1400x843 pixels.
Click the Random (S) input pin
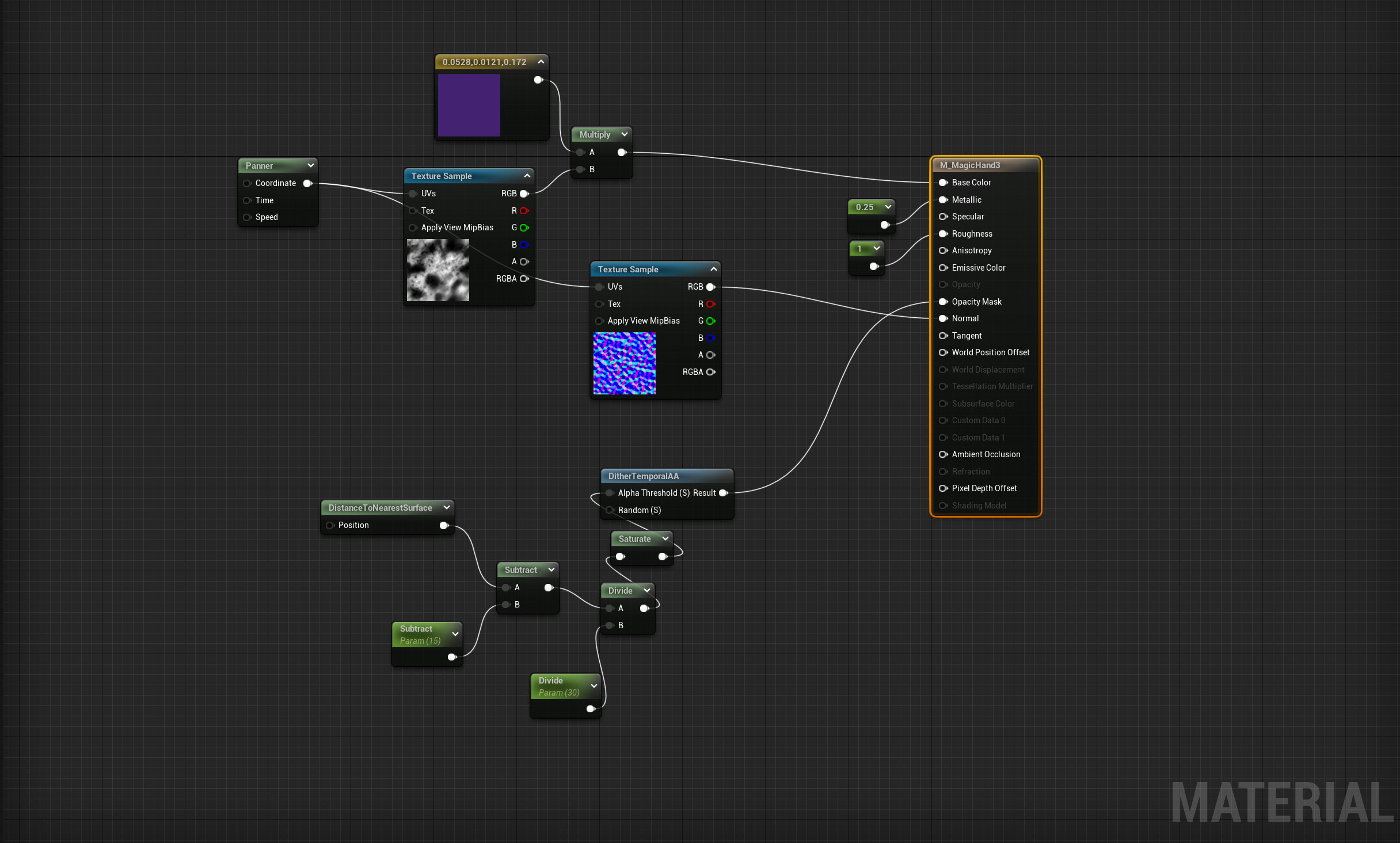[x=610, y=510]
